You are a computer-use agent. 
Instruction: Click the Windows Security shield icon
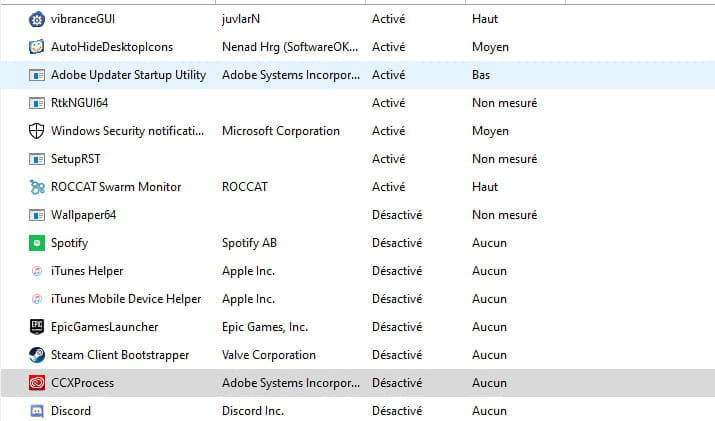(x=36, y=131)
